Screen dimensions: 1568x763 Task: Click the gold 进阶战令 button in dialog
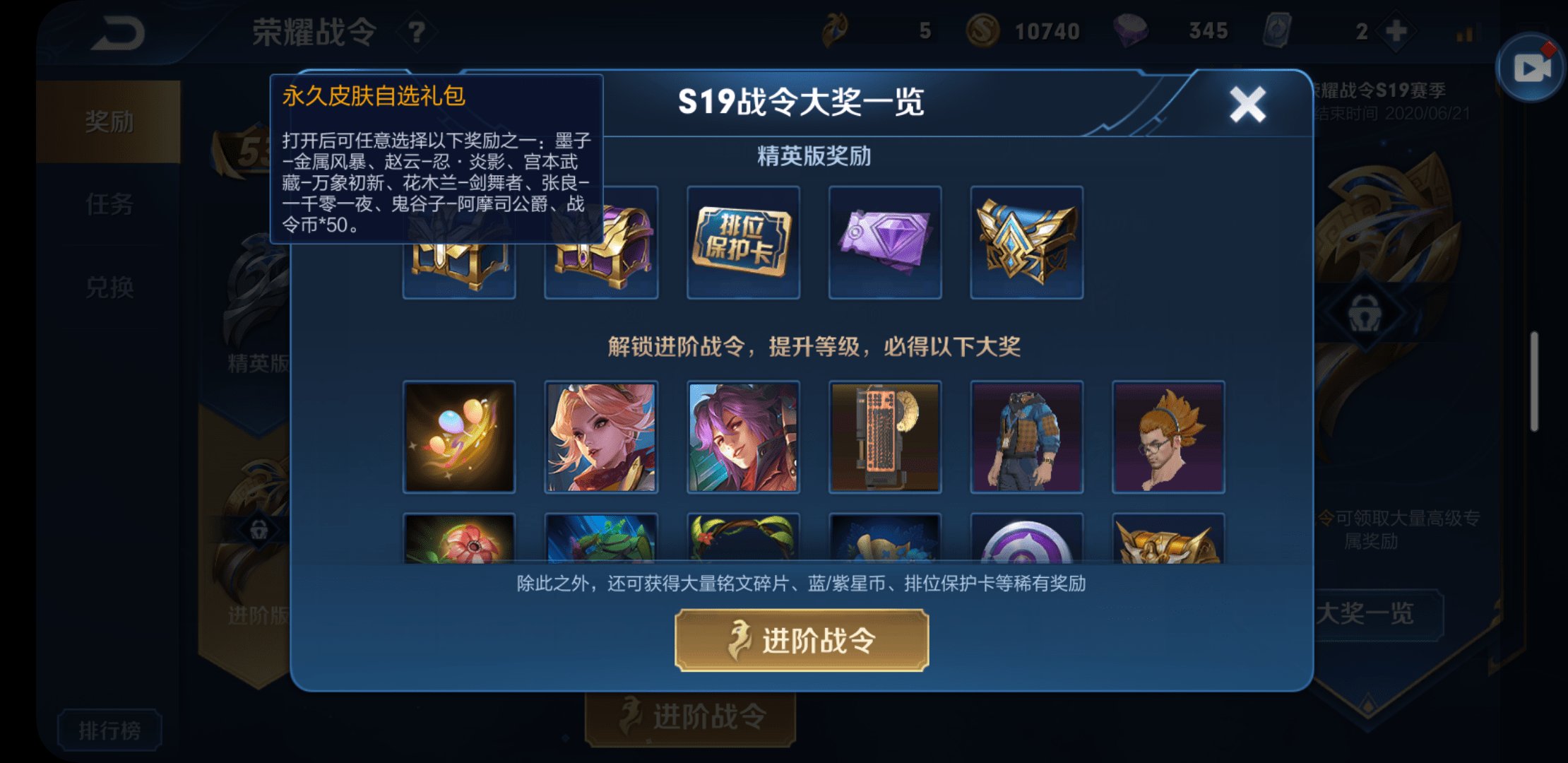802,640
